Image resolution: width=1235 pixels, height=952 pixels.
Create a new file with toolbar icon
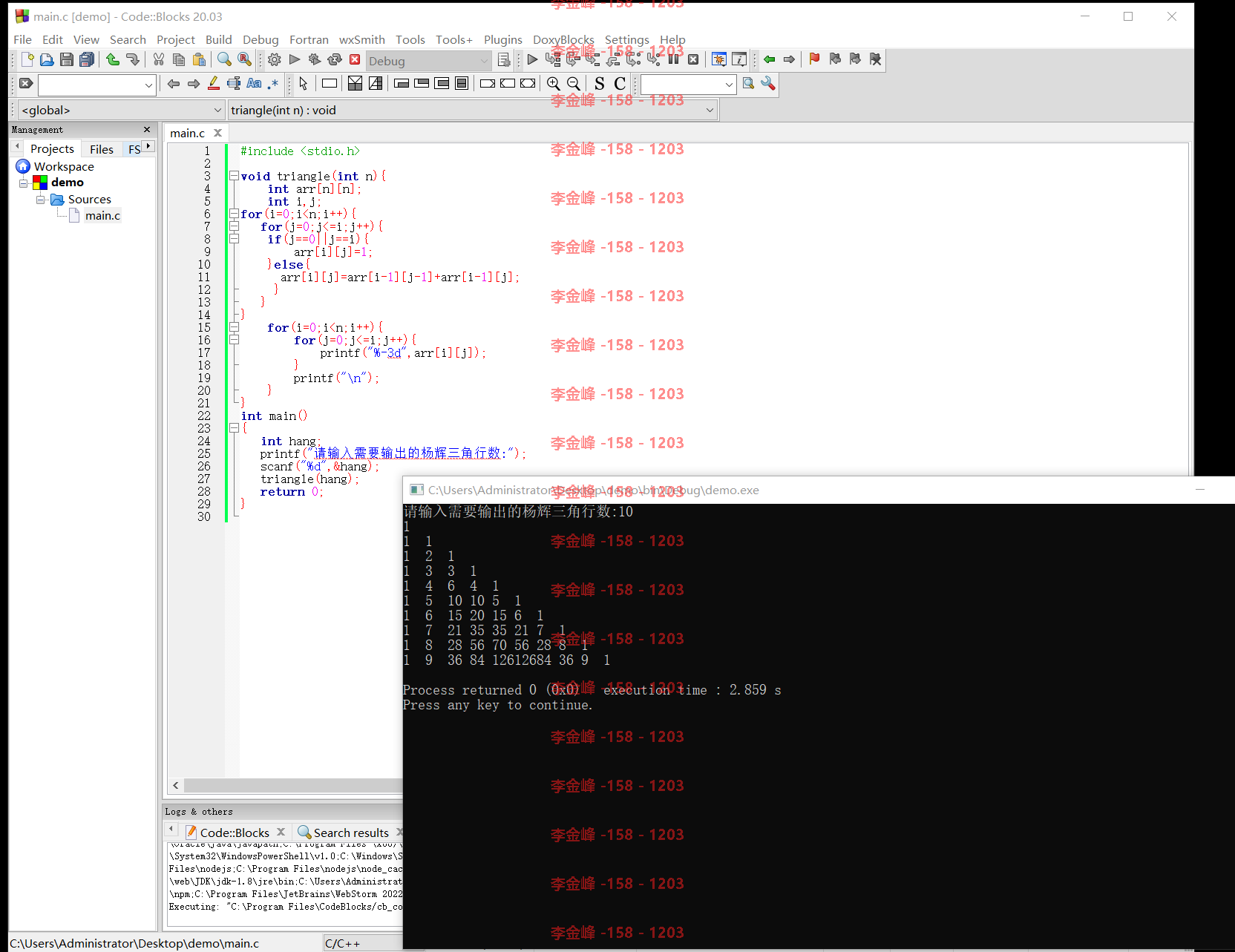click(x=27, y=59)
